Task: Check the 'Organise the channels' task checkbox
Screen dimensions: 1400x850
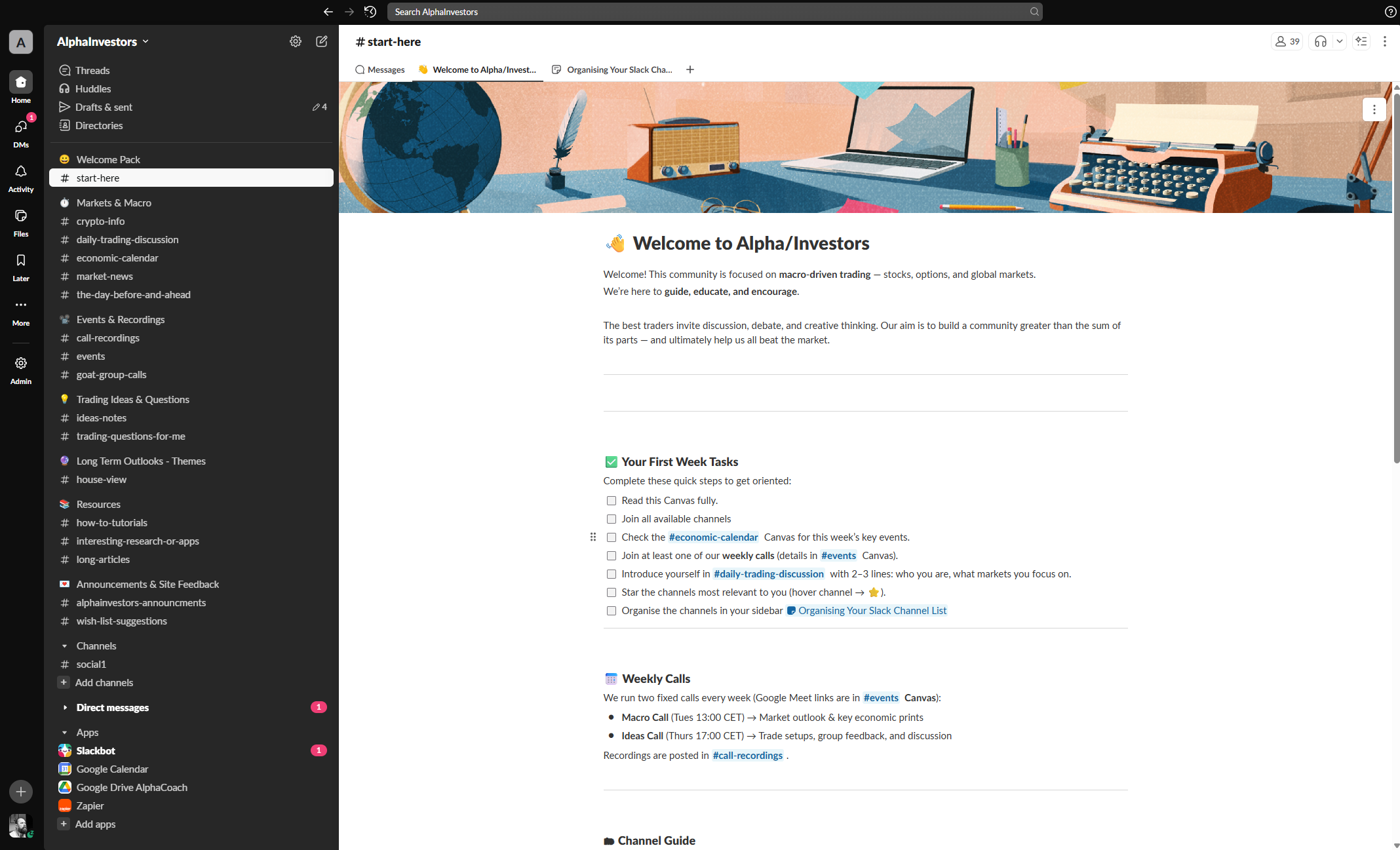Action: pos(611,611)
